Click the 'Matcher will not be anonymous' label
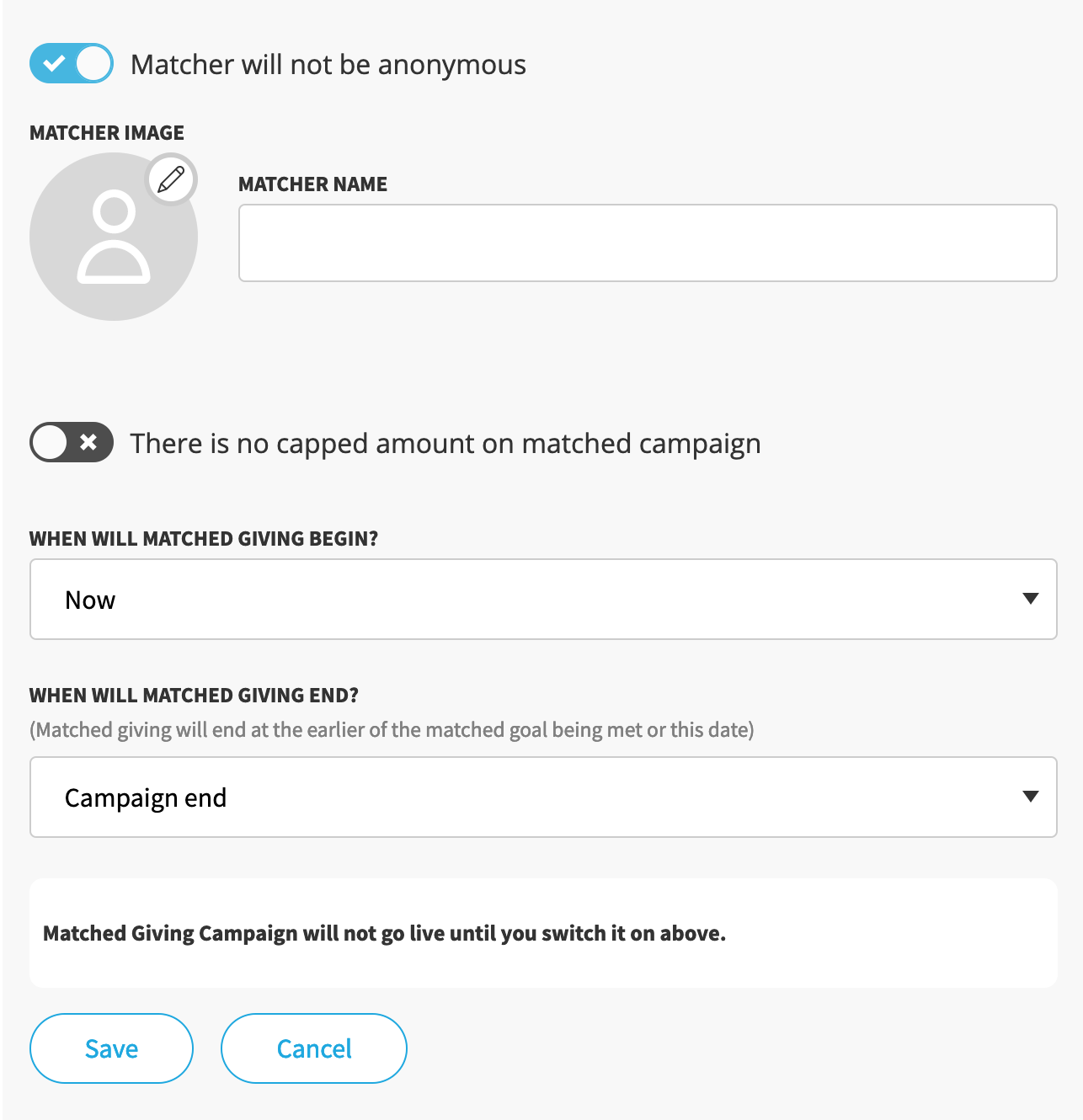This screenshot has width=1083, height=1120. pyautogui.click(x=328, y=65)
